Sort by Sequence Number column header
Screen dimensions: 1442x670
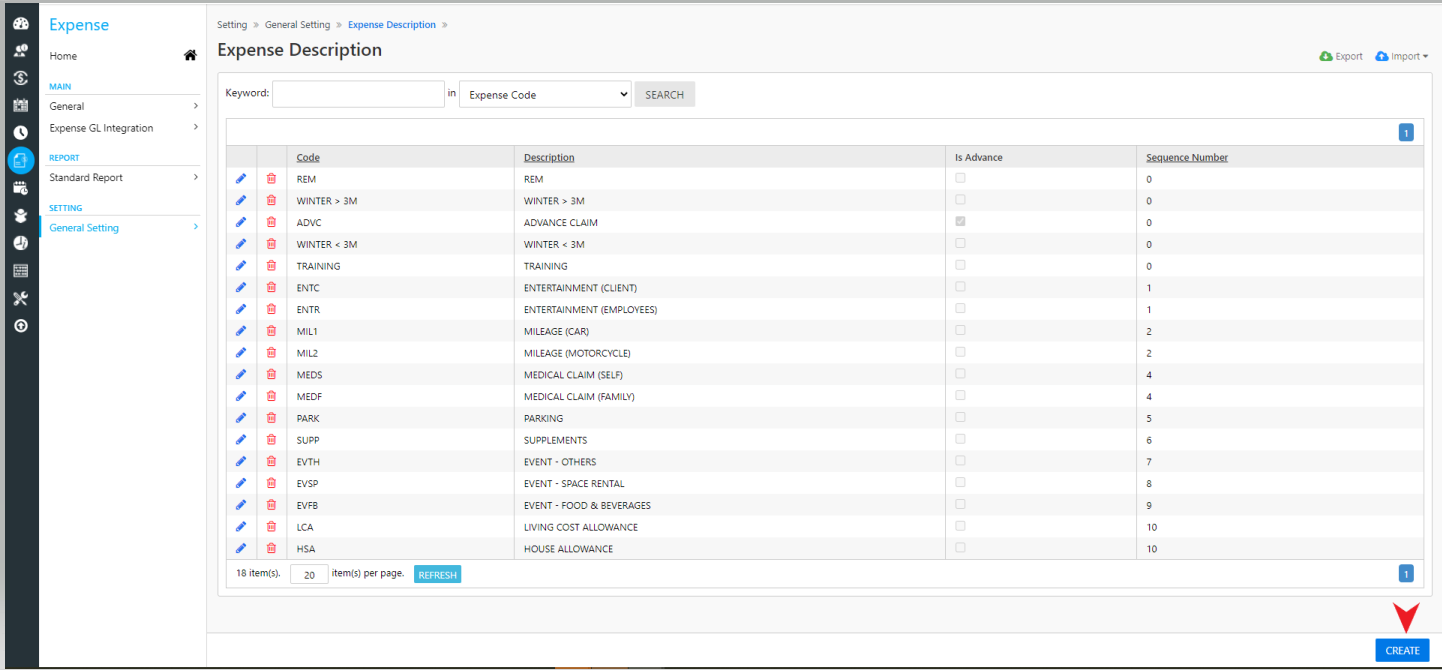coord(1187,158)
